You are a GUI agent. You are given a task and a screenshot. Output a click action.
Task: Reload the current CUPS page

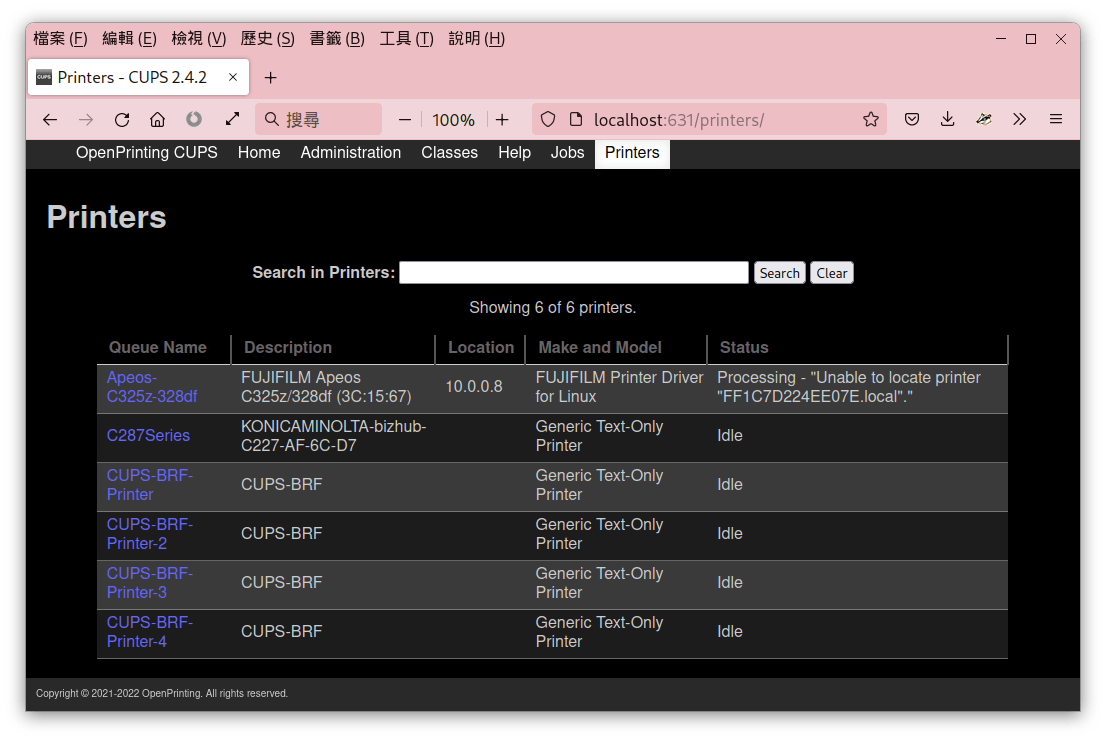click(122, 120)
